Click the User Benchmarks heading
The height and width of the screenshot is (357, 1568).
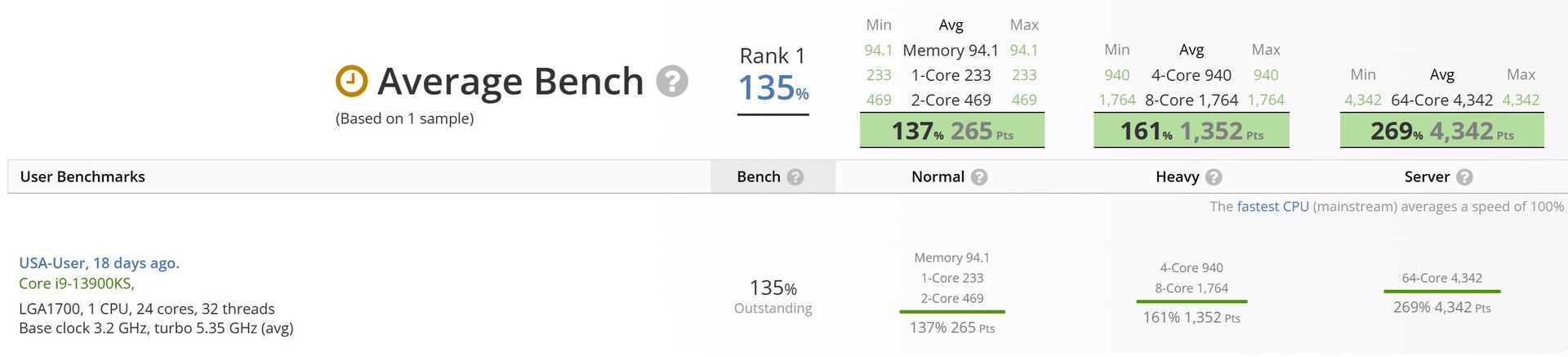click(x=82, y=177)
